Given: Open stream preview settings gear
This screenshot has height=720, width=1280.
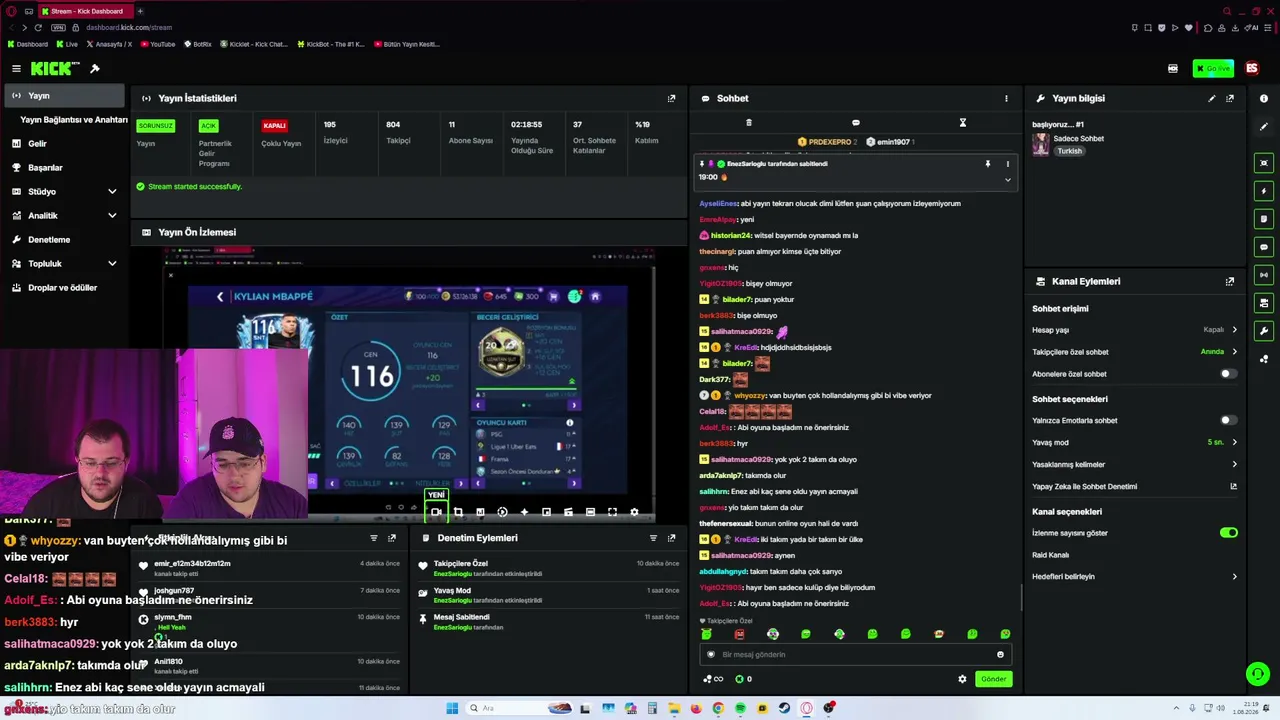Looking at the screenshot, I should coord(634,512).
